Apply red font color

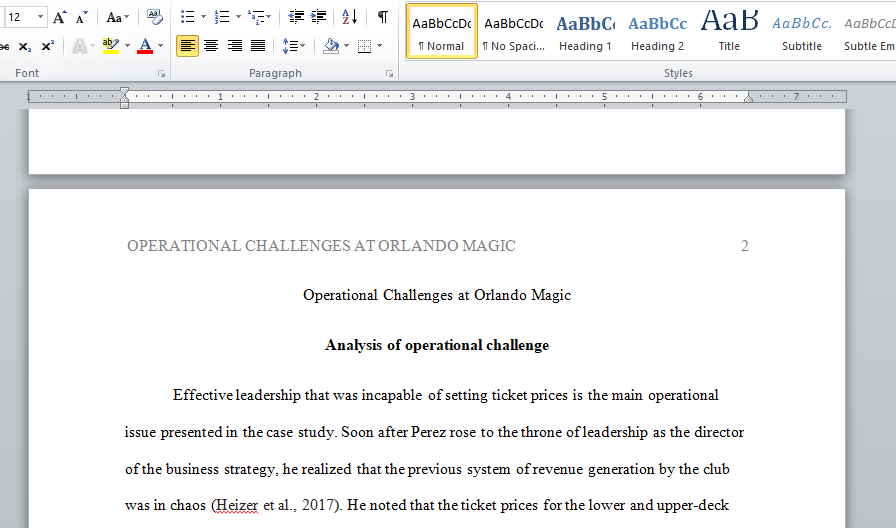[x=145, y=46]
